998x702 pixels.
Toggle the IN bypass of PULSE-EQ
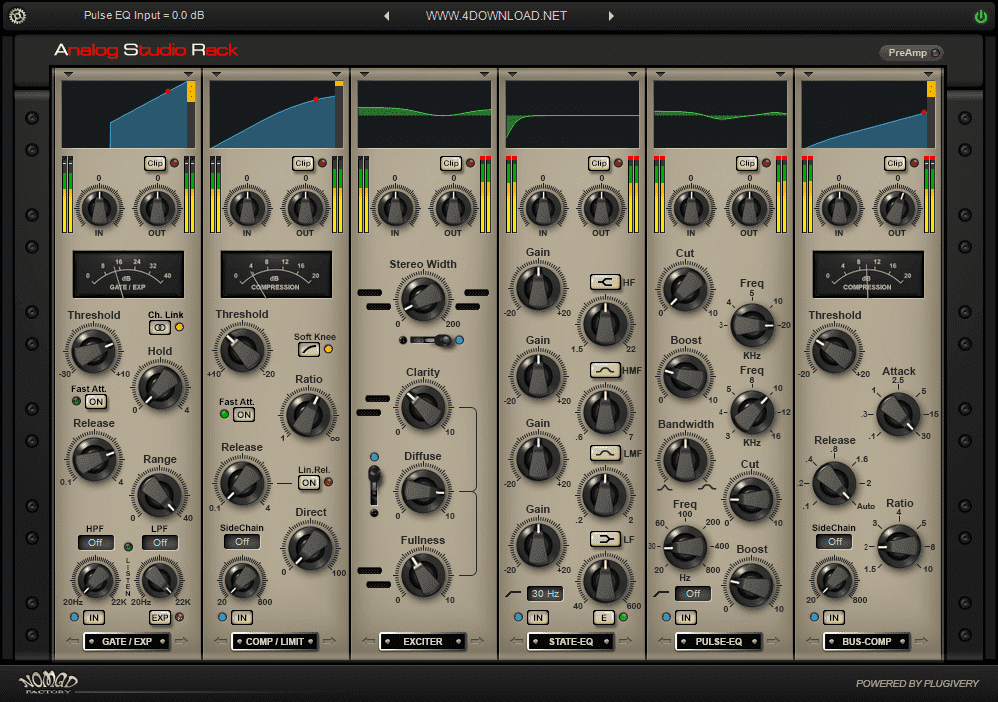pyautogui.click(x=685, y=617)
